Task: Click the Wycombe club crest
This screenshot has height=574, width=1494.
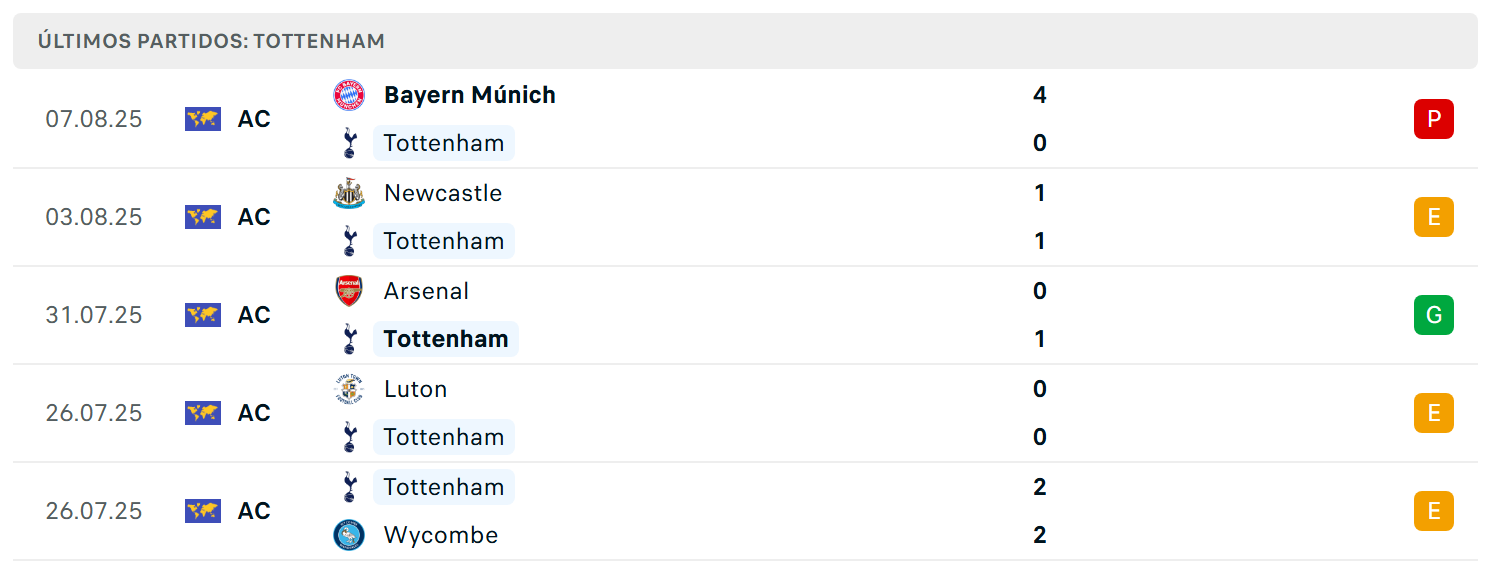Action: (x=349, y=535)
